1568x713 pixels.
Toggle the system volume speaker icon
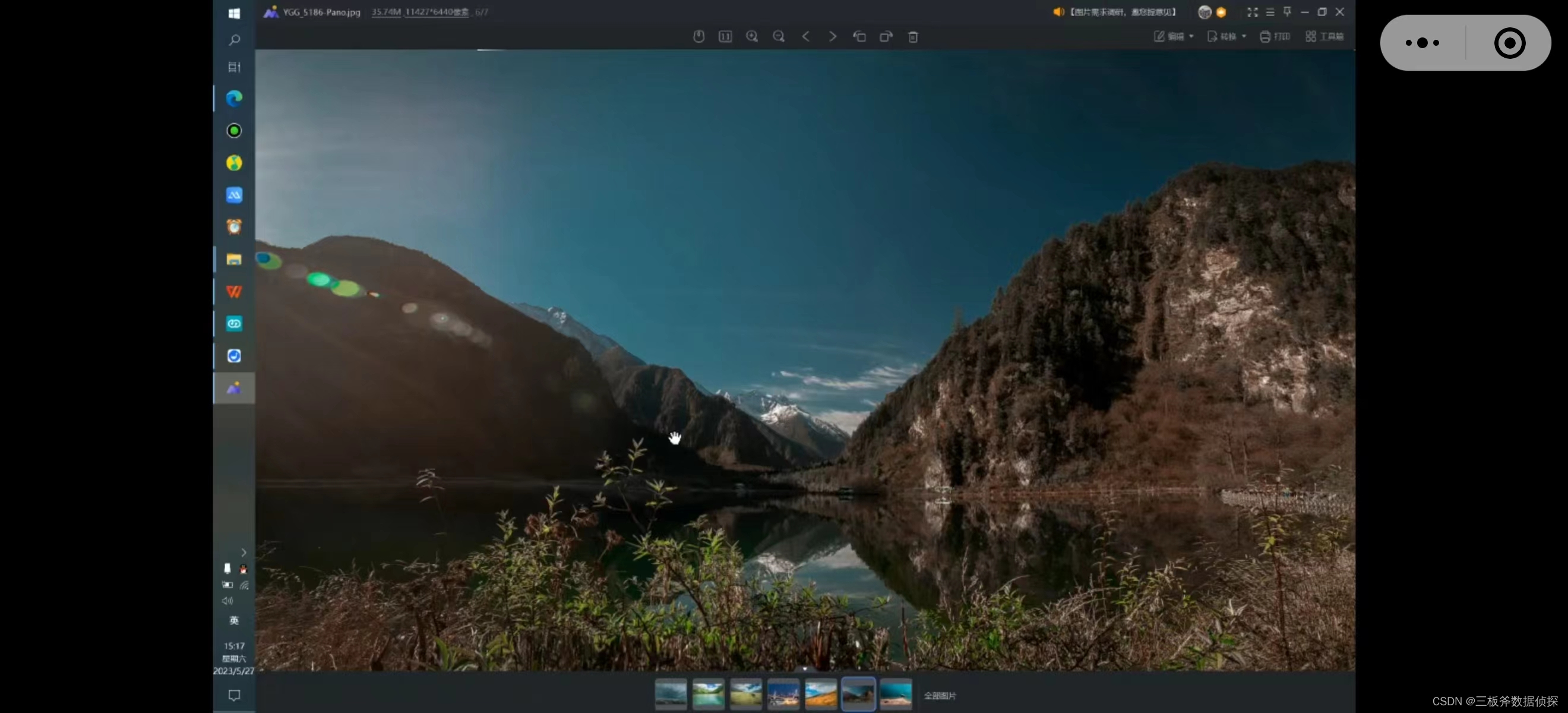[x=227, y=601]
